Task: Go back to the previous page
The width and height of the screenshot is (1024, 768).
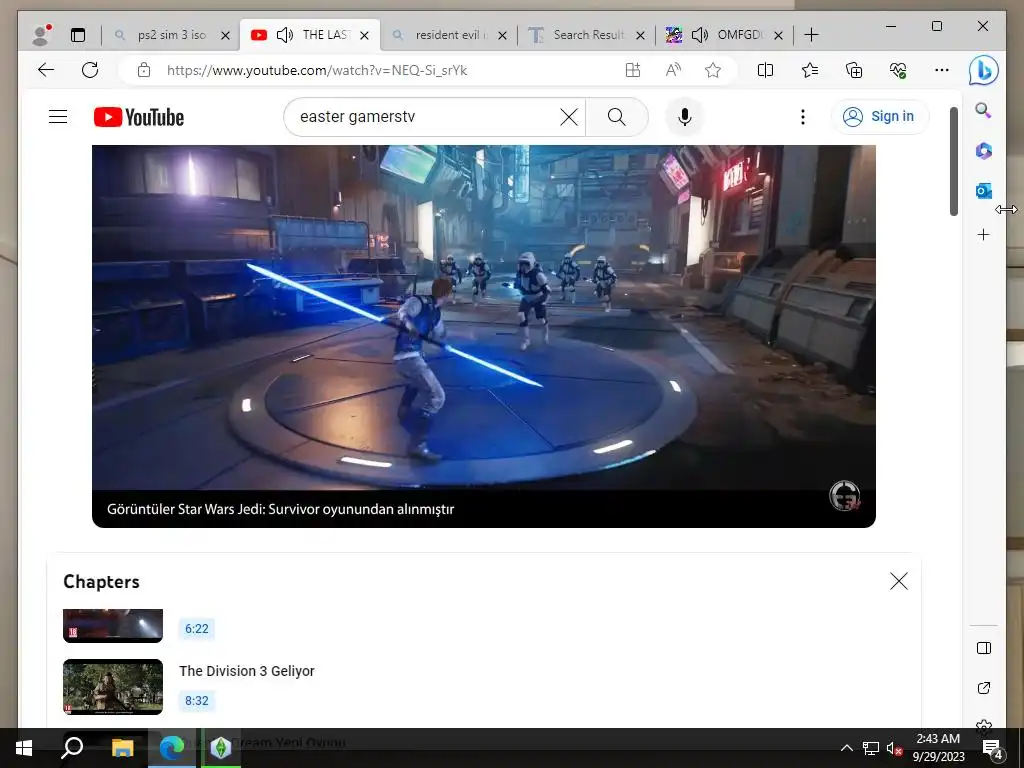Action: (46, 70)
